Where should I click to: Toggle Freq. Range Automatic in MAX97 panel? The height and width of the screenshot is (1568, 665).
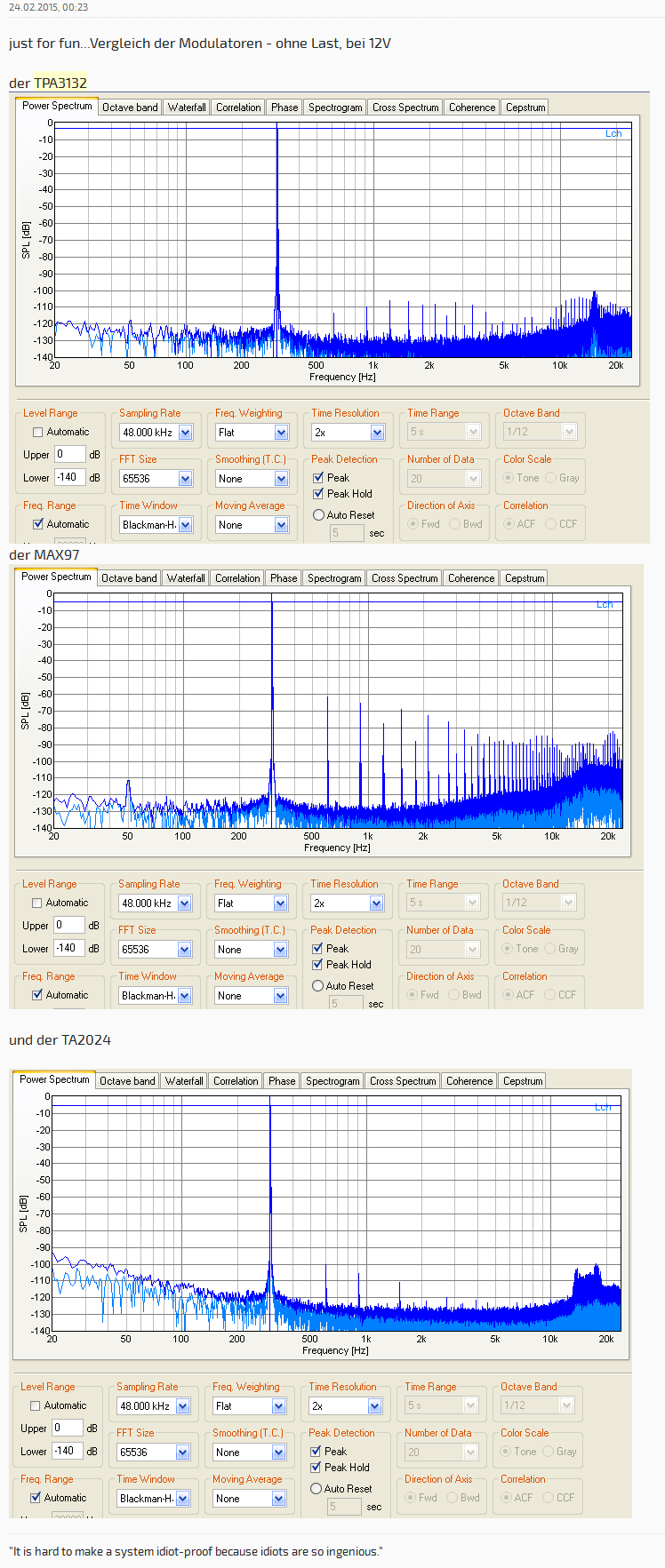tap(36, 995)
